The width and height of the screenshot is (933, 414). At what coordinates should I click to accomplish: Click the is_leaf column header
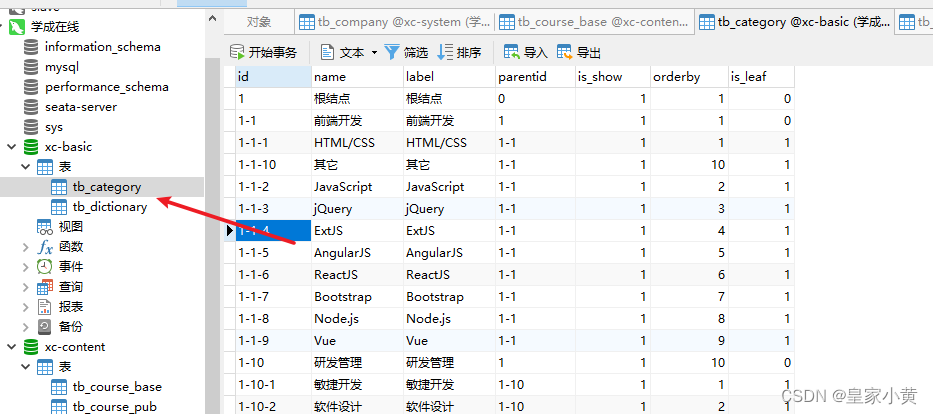point(762,77)
